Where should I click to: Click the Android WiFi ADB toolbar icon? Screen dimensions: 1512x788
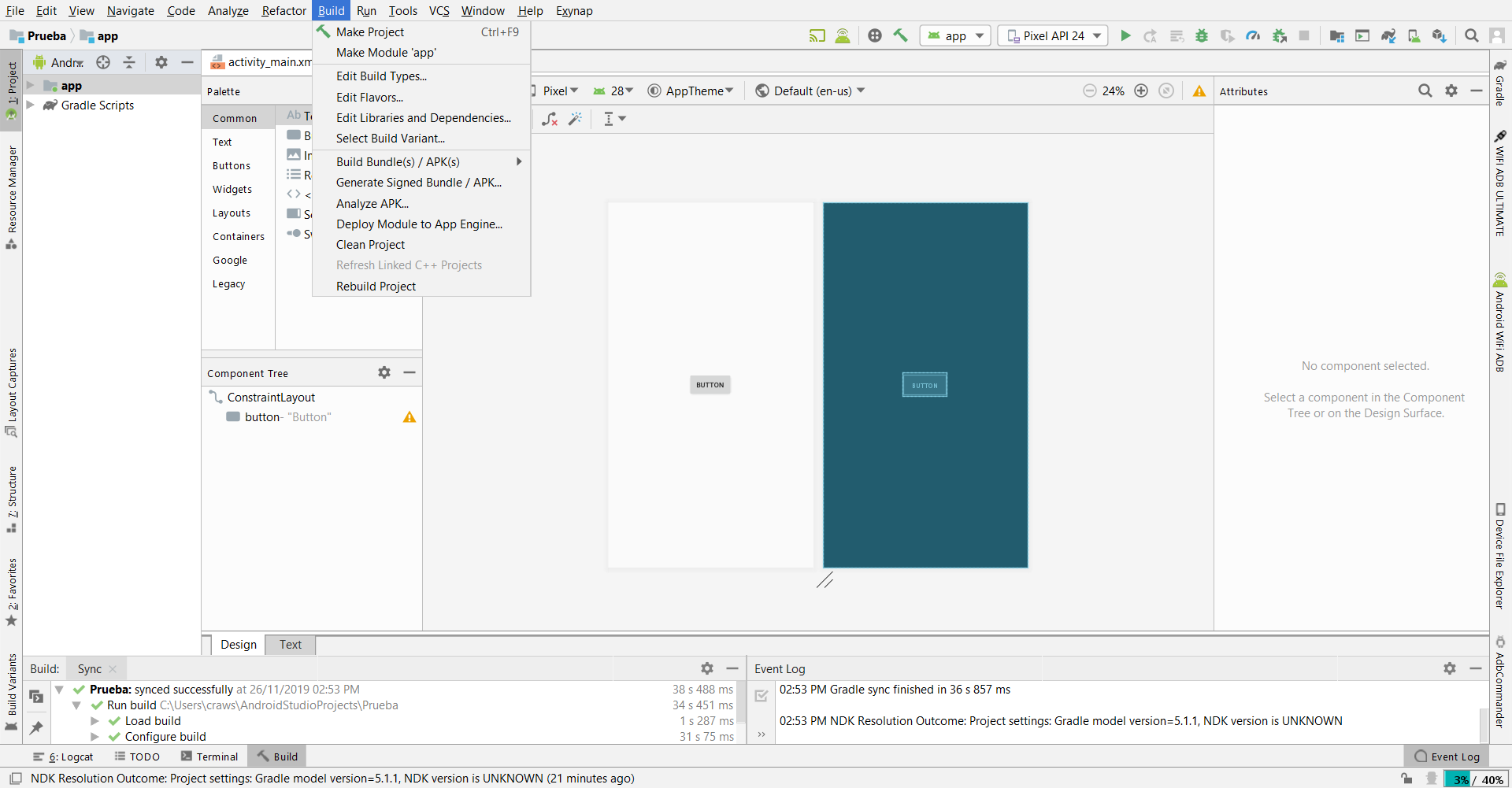pyautogui.click(x=843, y=35)
